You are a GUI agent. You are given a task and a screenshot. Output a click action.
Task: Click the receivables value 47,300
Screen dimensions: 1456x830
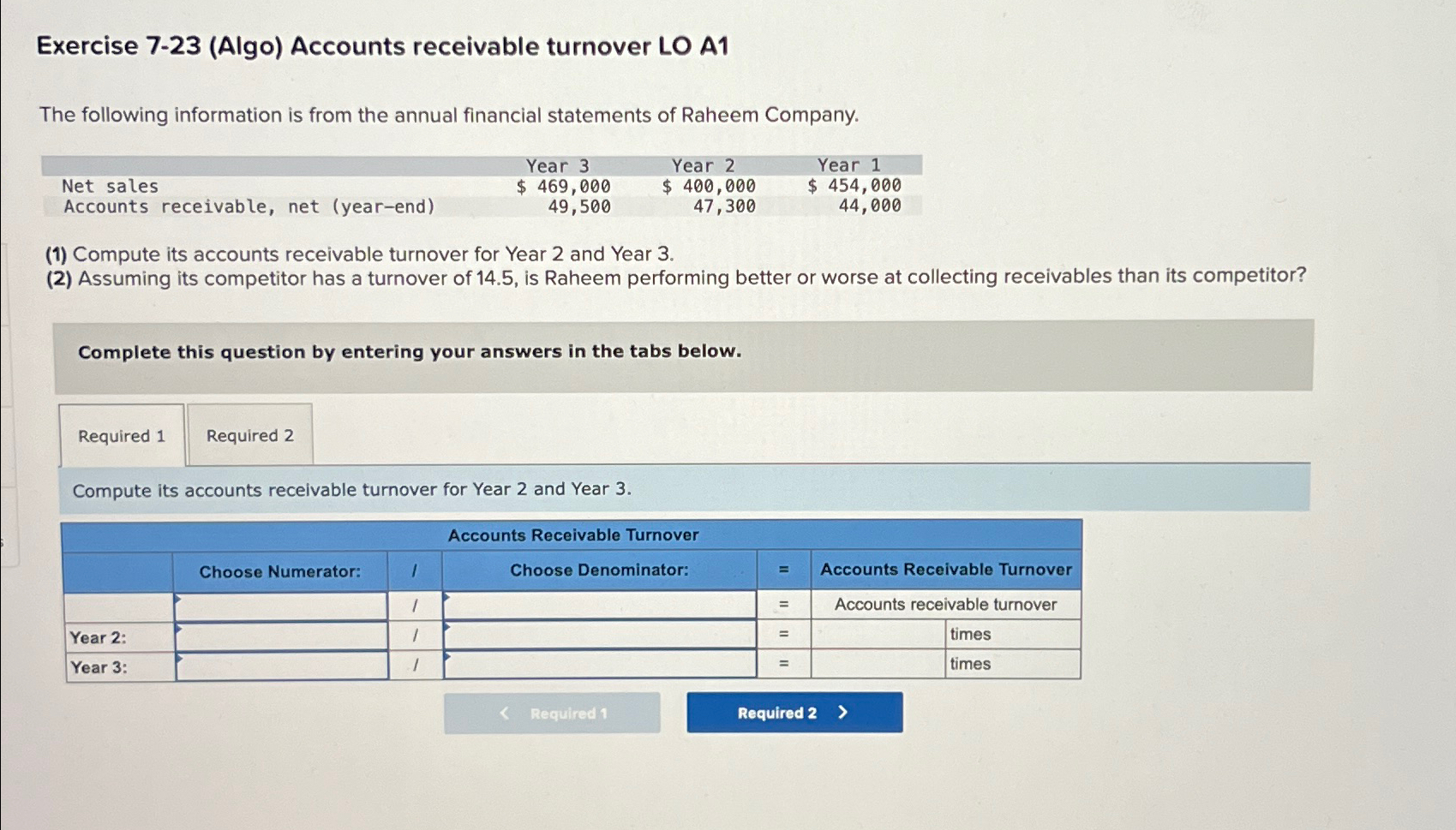pyautogui.click(x=725, y=206)
